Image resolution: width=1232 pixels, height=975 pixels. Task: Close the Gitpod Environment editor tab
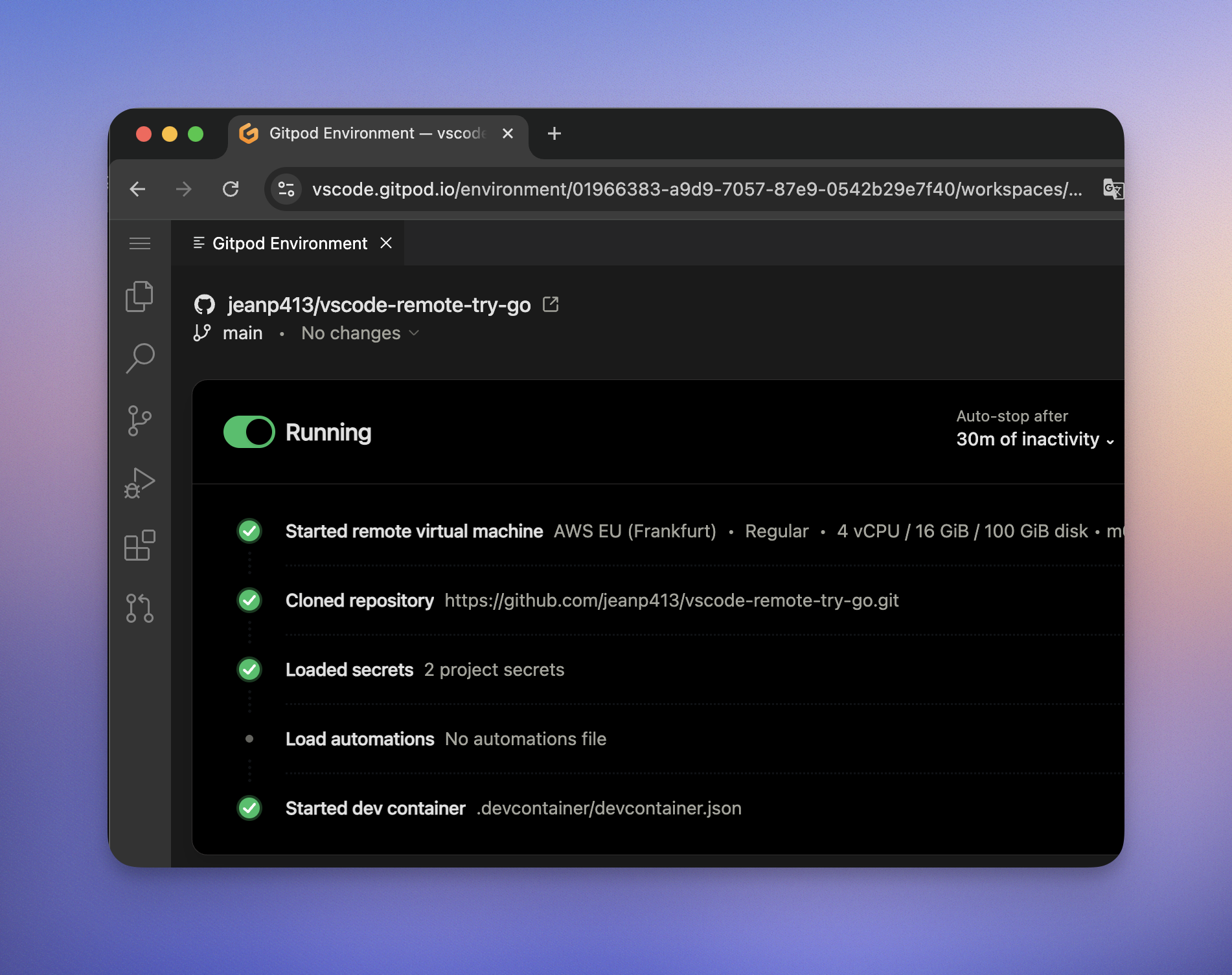(386, 243)
